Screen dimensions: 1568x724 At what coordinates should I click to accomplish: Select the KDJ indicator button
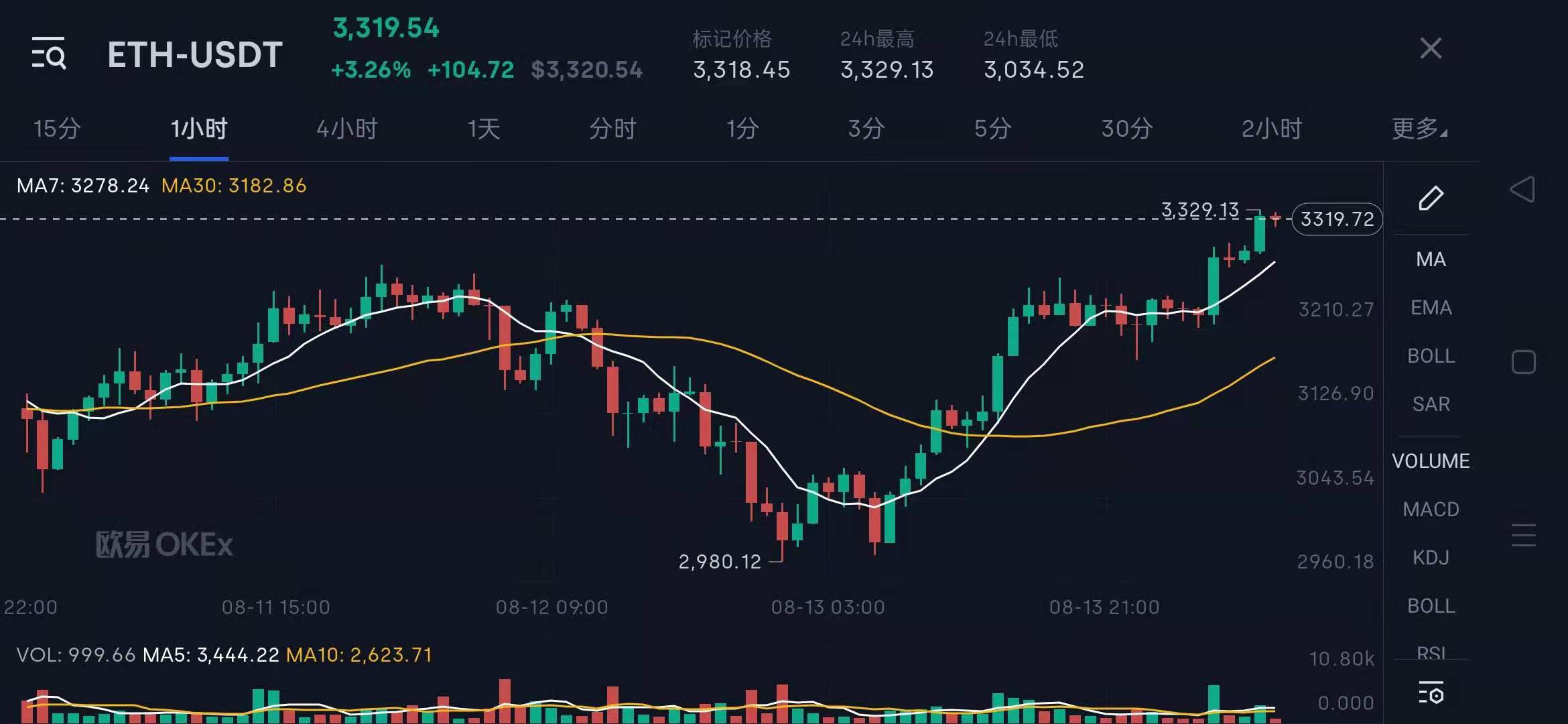tap(1431, 558)
